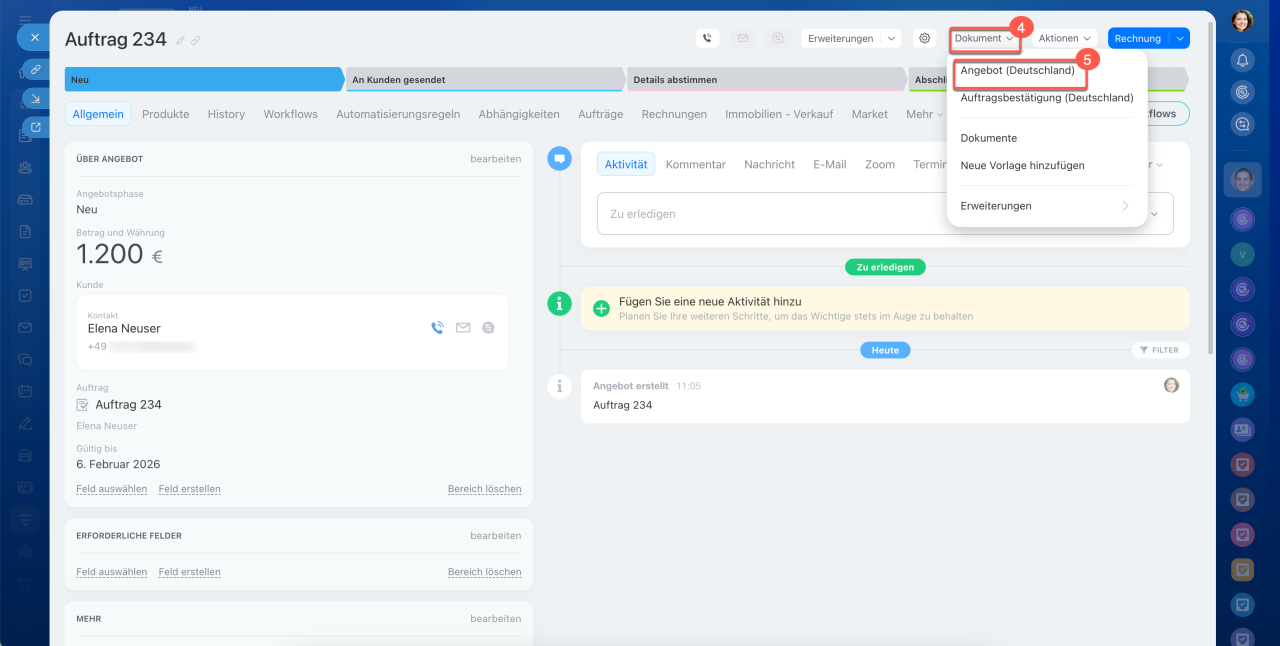Viewport: 1280px width, 646px height.
Task: Close the slider with X button
Action: [x=34, y=37]
